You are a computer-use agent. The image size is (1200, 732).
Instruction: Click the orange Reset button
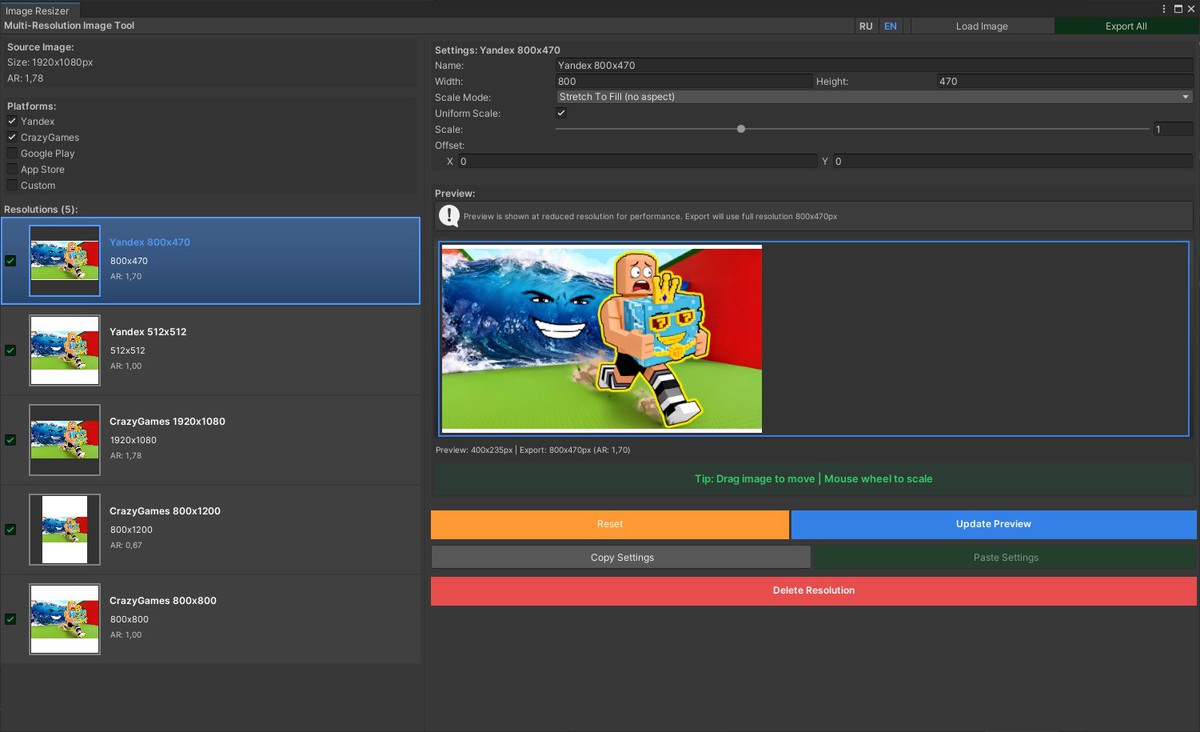pos(610,524)
